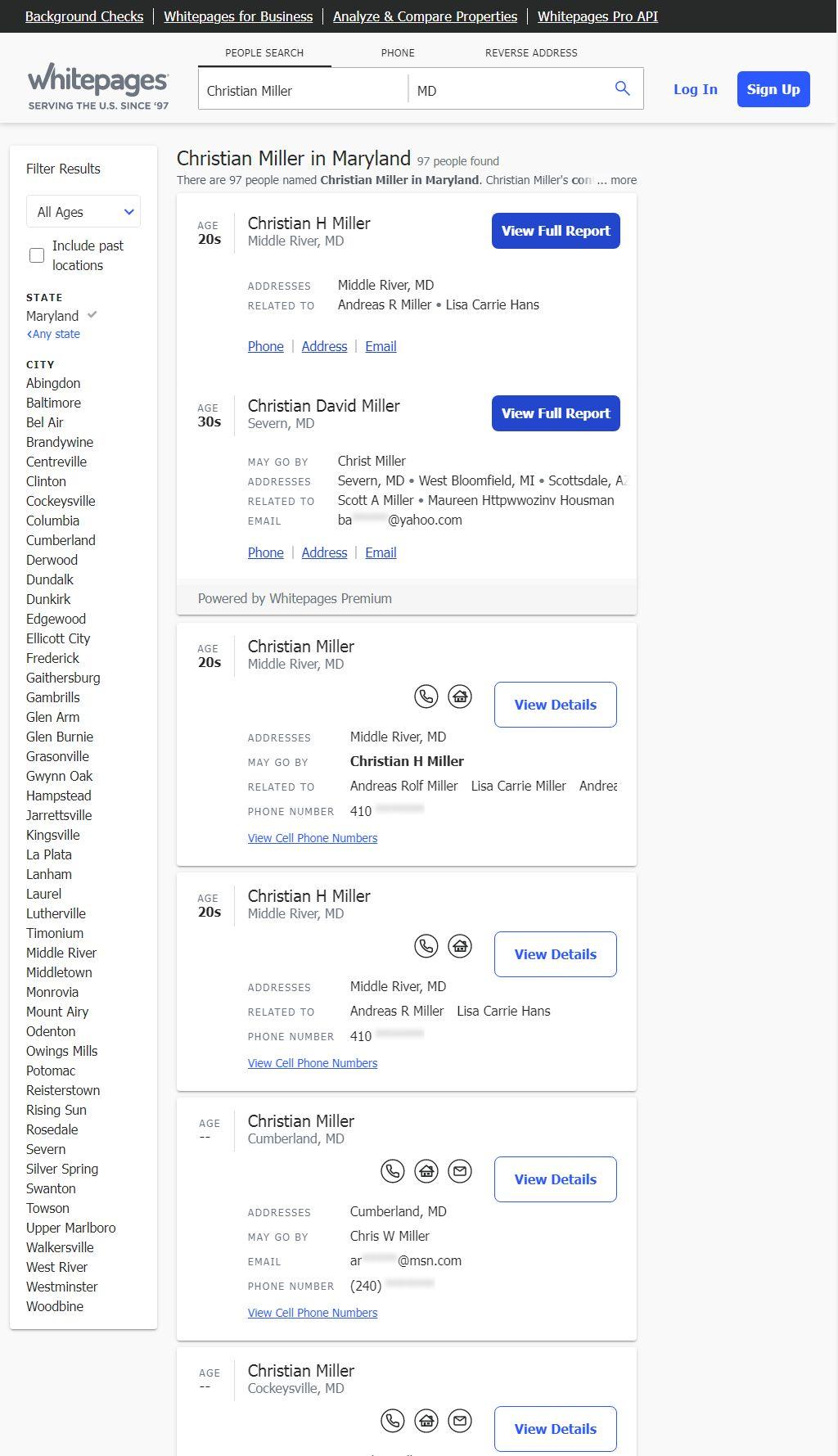Click email envelope icon in Cumberland result

point(460,1171)
